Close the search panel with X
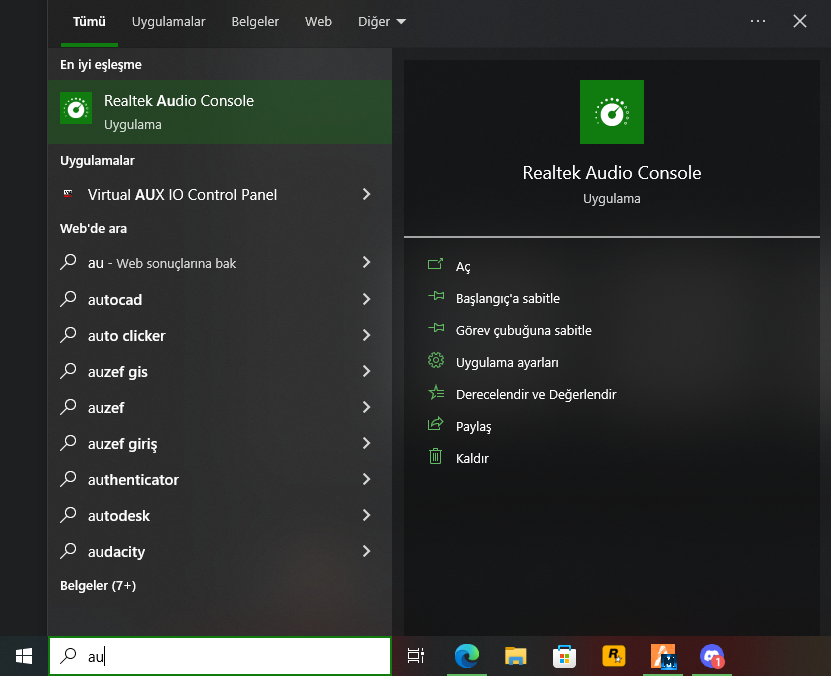Image resolution: width=831 pixels, height=676 pixels. pos(800,21)
